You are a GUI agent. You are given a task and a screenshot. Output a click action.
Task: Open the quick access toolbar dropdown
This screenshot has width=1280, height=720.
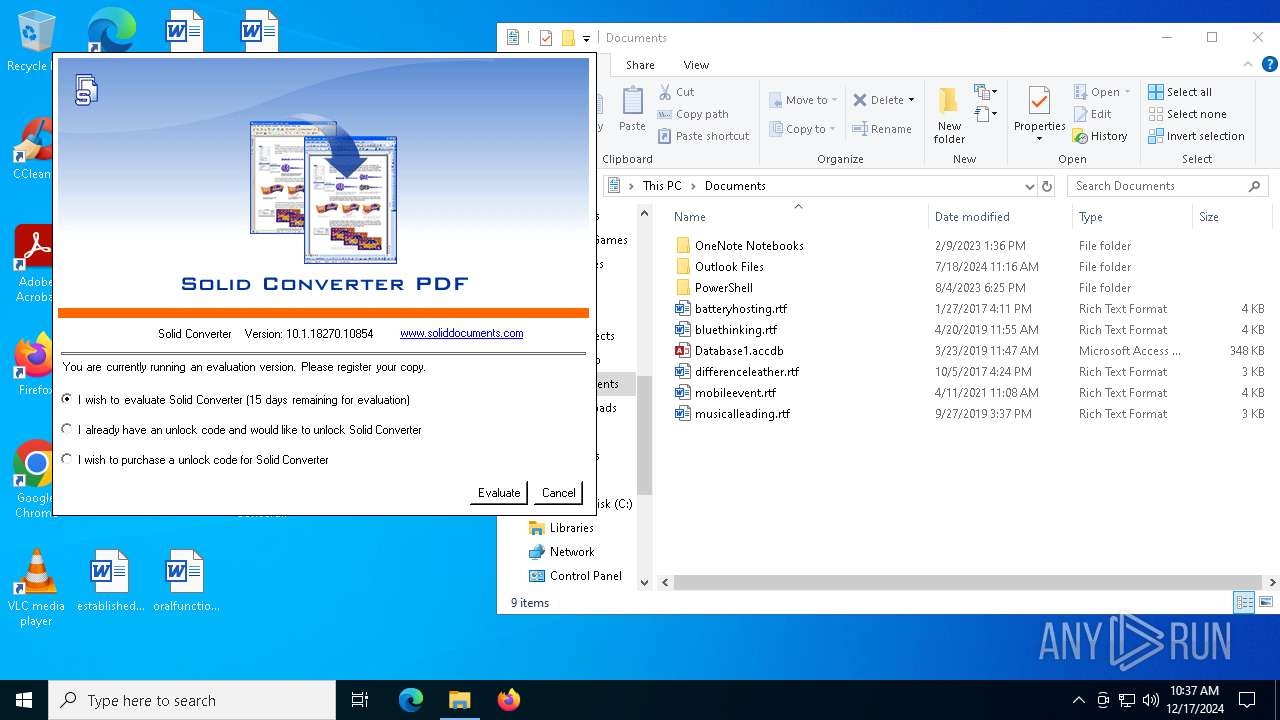point(586,38)
